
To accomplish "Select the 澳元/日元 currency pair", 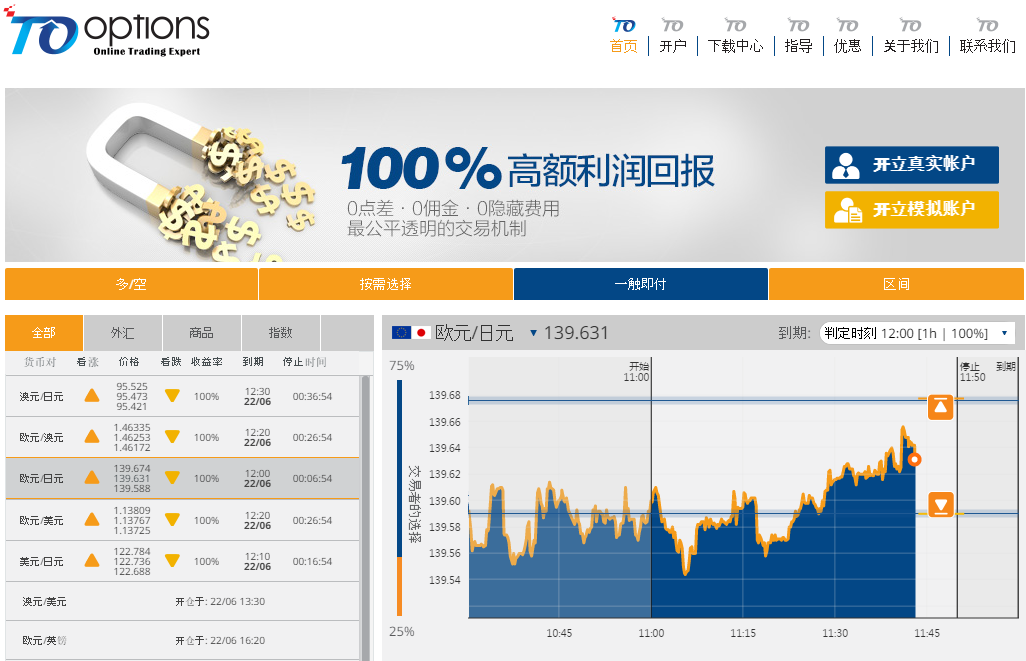I will [x=41, y=397].
